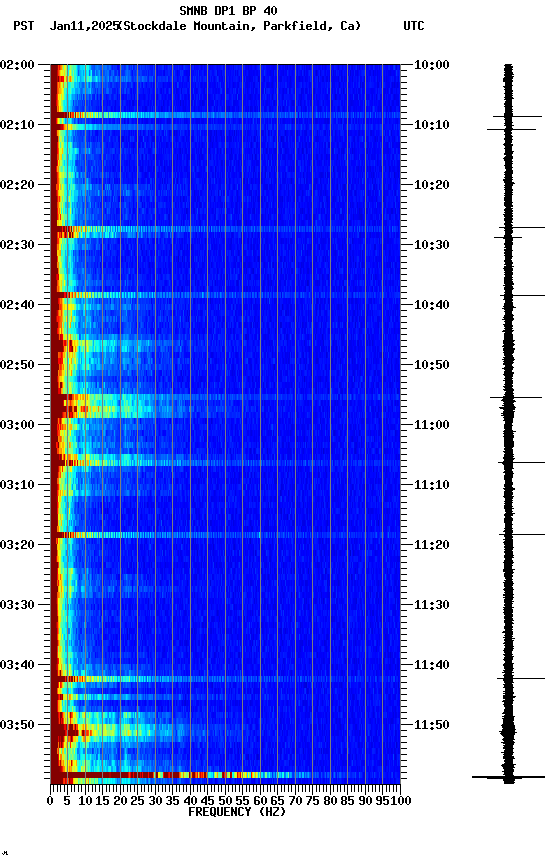
Task: Click the '11:50' UTC time label
Action: pos(432,725)
